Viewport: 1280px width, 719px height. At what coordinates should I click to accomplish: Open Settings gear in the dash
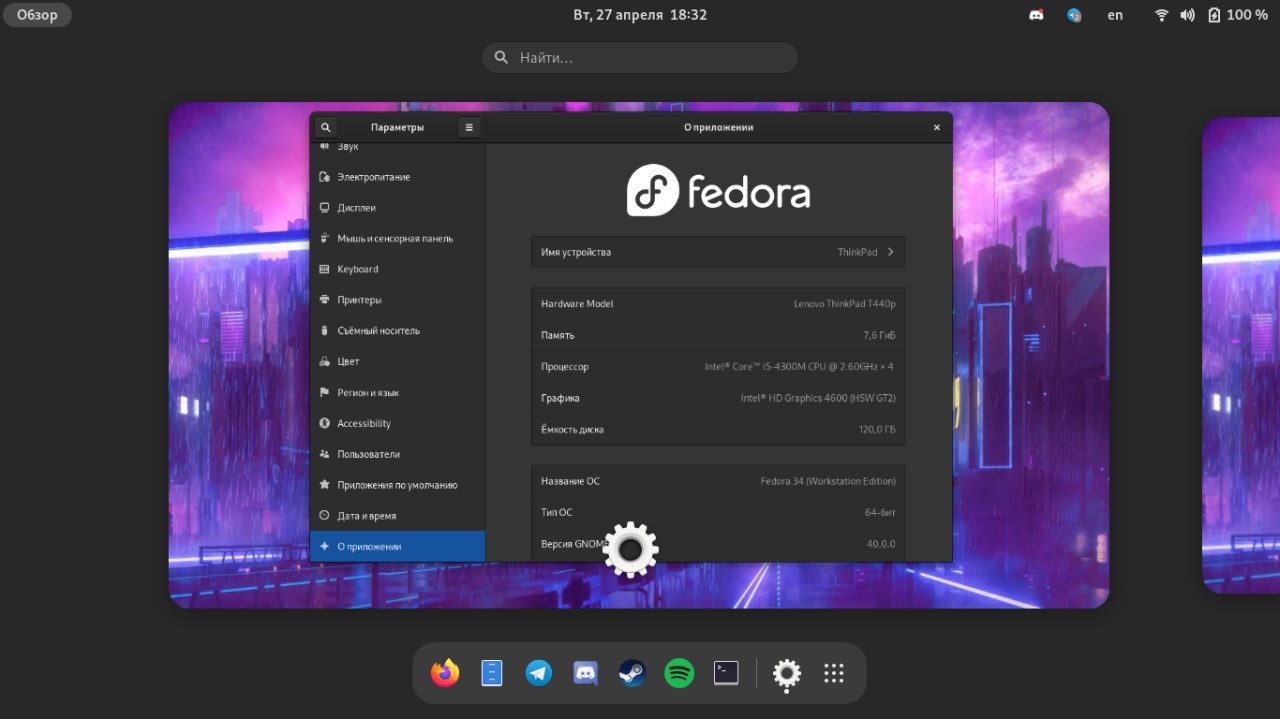click(x=787, y=675)
